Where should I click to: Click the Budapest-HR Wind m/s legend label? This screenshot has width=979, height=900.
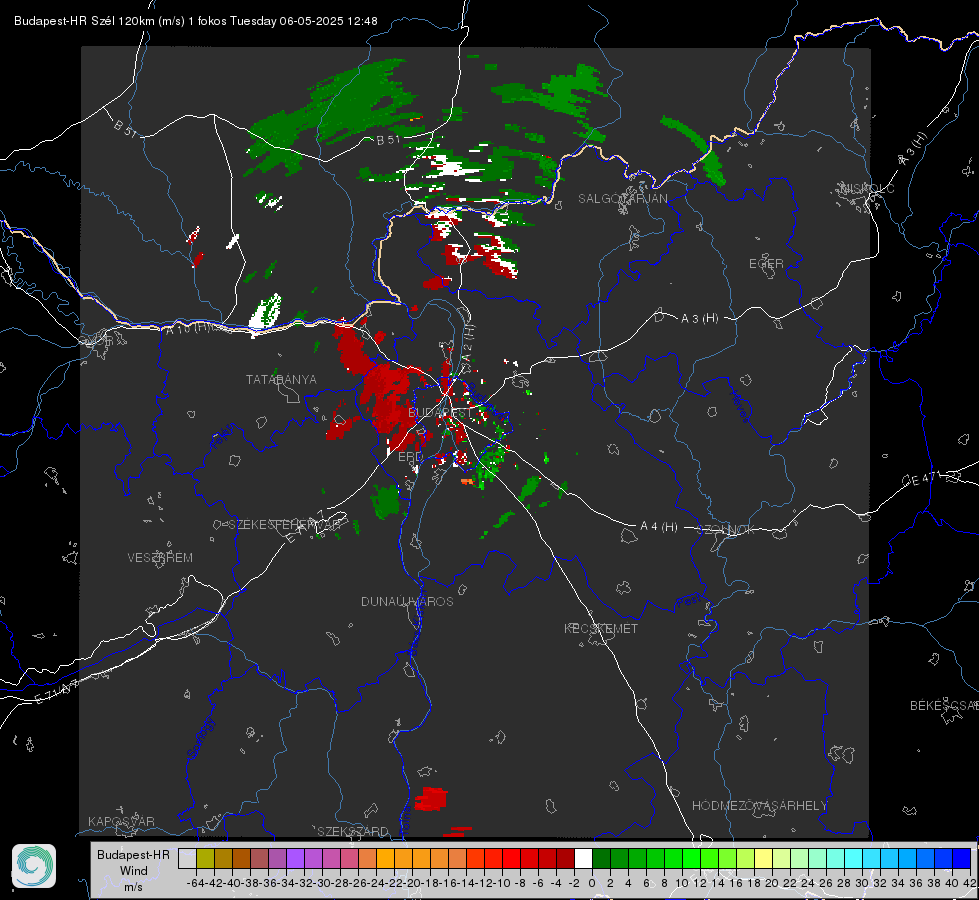click(x=134, y=871)
